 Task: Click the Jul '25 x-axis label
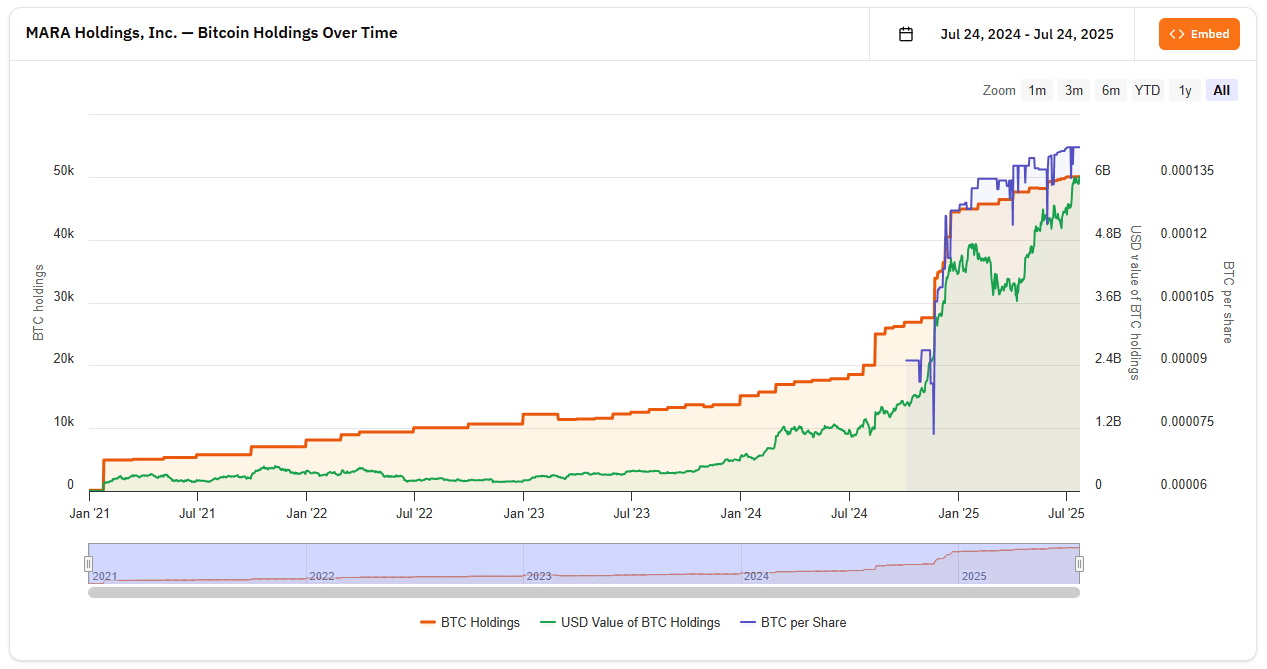(x=1066, y=513)
